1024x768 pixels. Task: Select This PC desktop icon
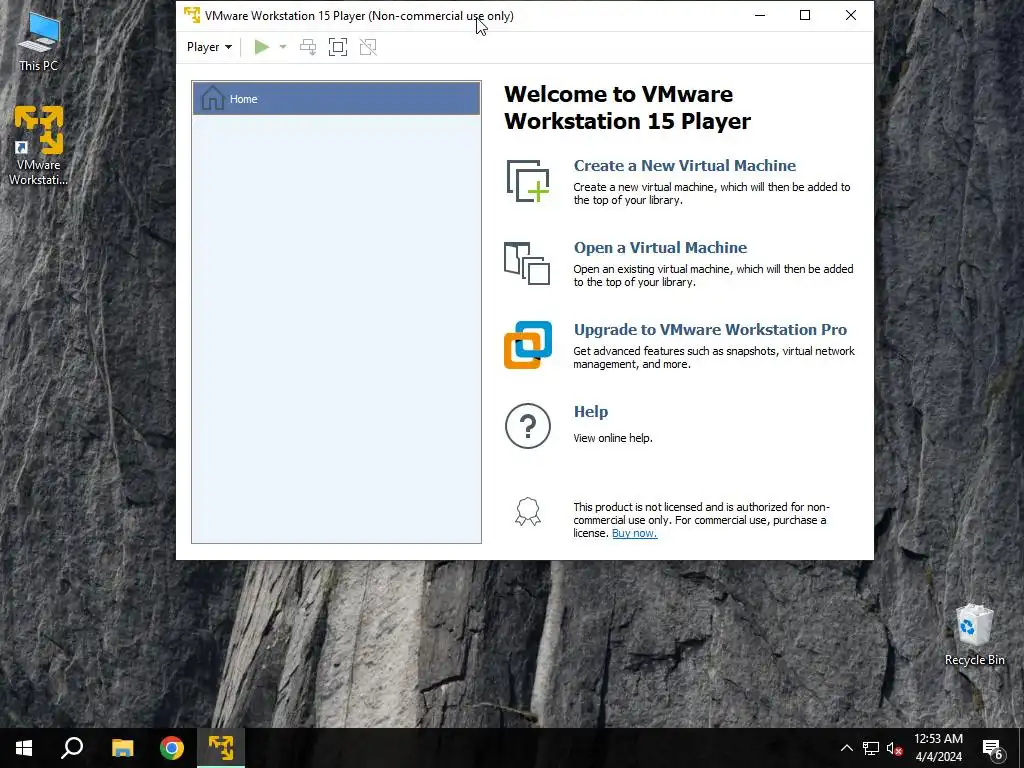(39, 42)
